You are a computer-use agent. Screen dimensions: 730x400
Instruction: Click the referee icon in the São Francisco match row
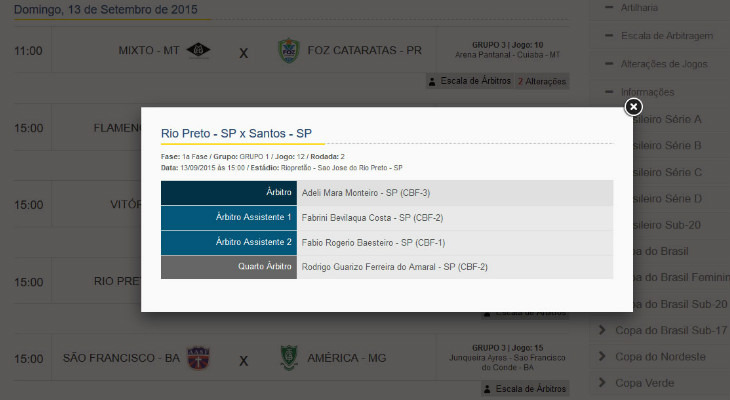tap(432, 388)
